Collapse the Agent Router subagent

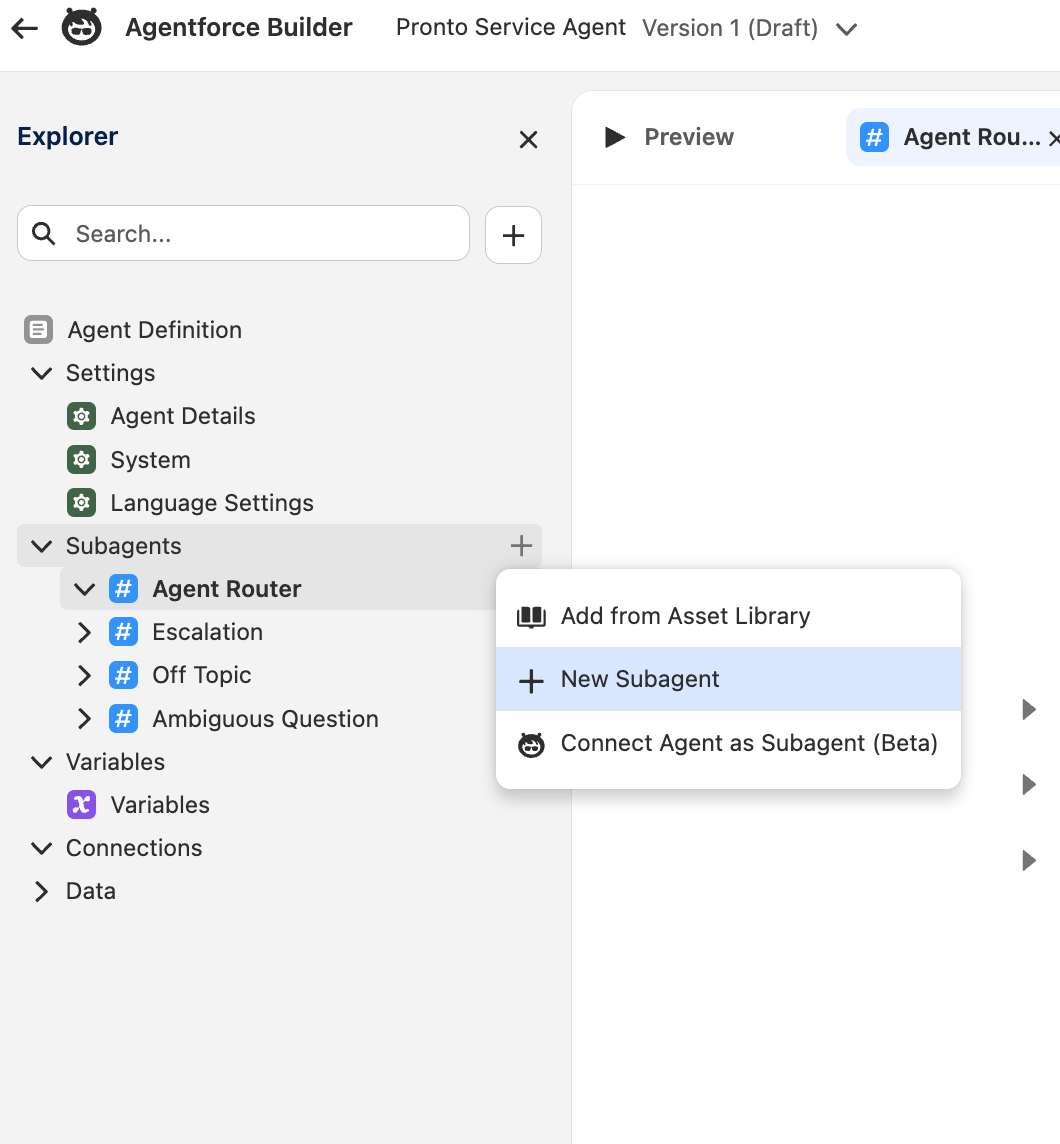[x=85, y=589]
